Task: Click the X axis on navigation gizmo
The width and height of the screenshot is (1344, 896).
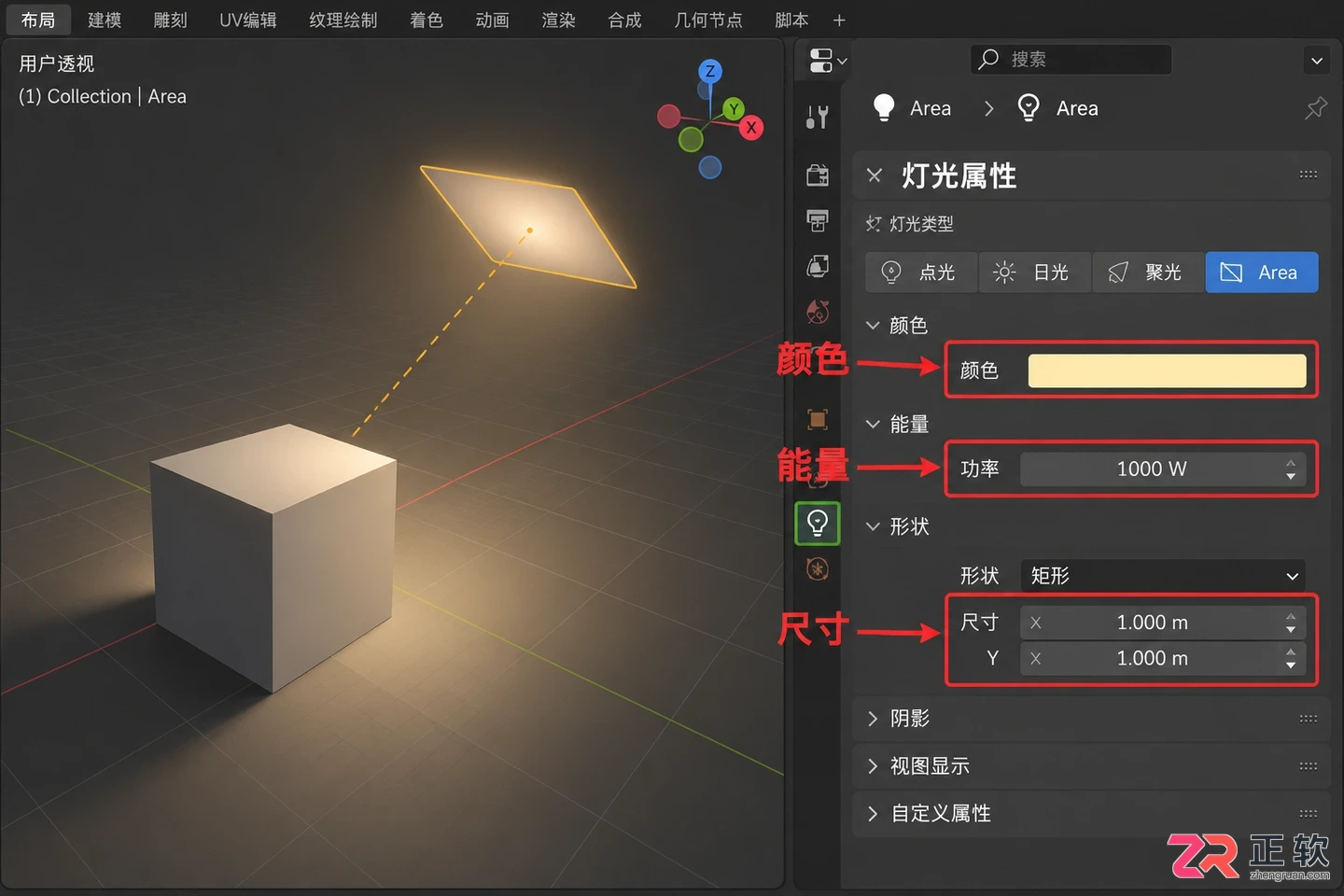Action: [x=751, y=128]
